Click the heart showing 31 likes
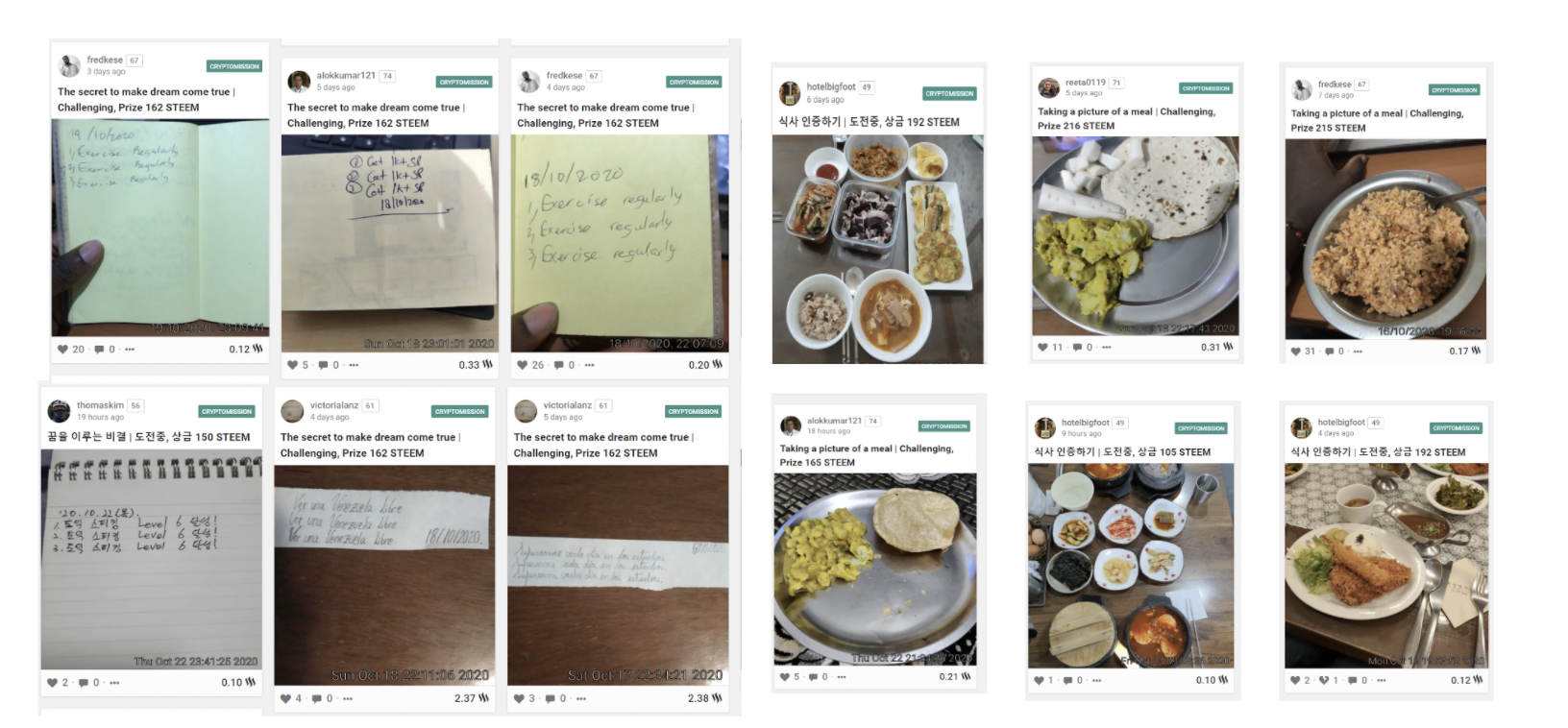 1296,352
